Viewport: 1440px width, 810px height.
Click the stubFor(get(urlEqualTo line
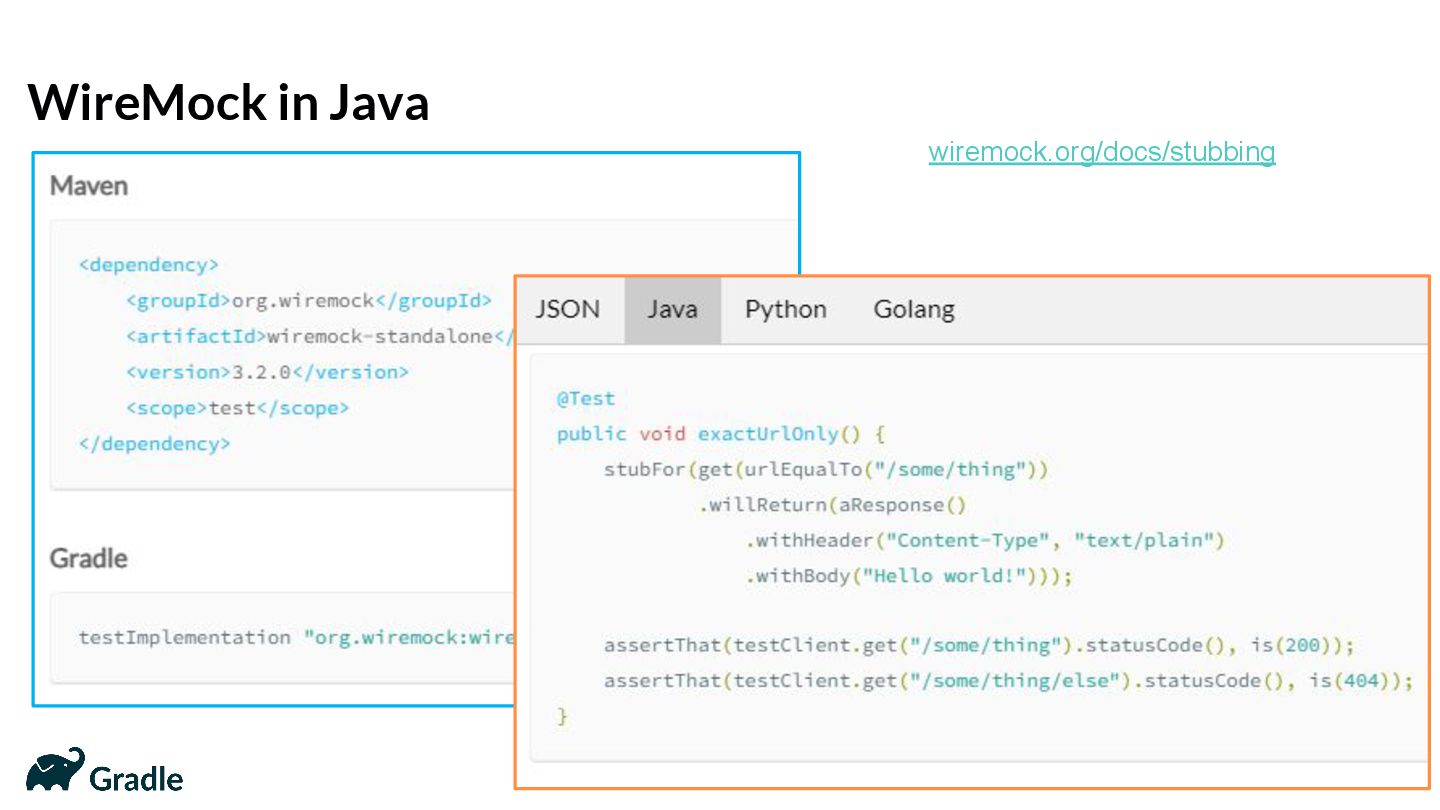pos(826,470)
